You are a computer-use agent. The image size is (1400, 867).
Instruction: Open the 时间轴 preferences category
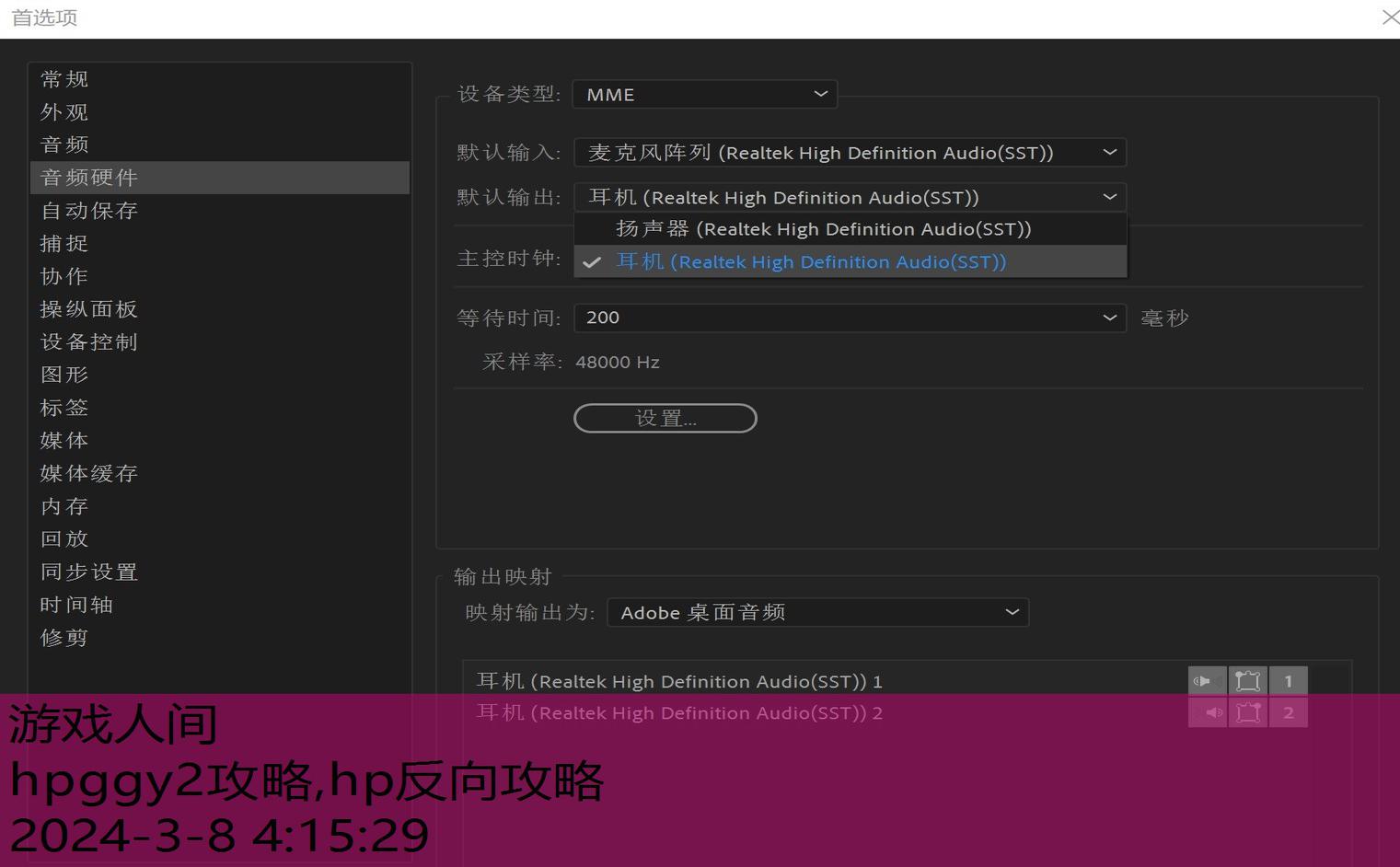[x=220, y=605]
